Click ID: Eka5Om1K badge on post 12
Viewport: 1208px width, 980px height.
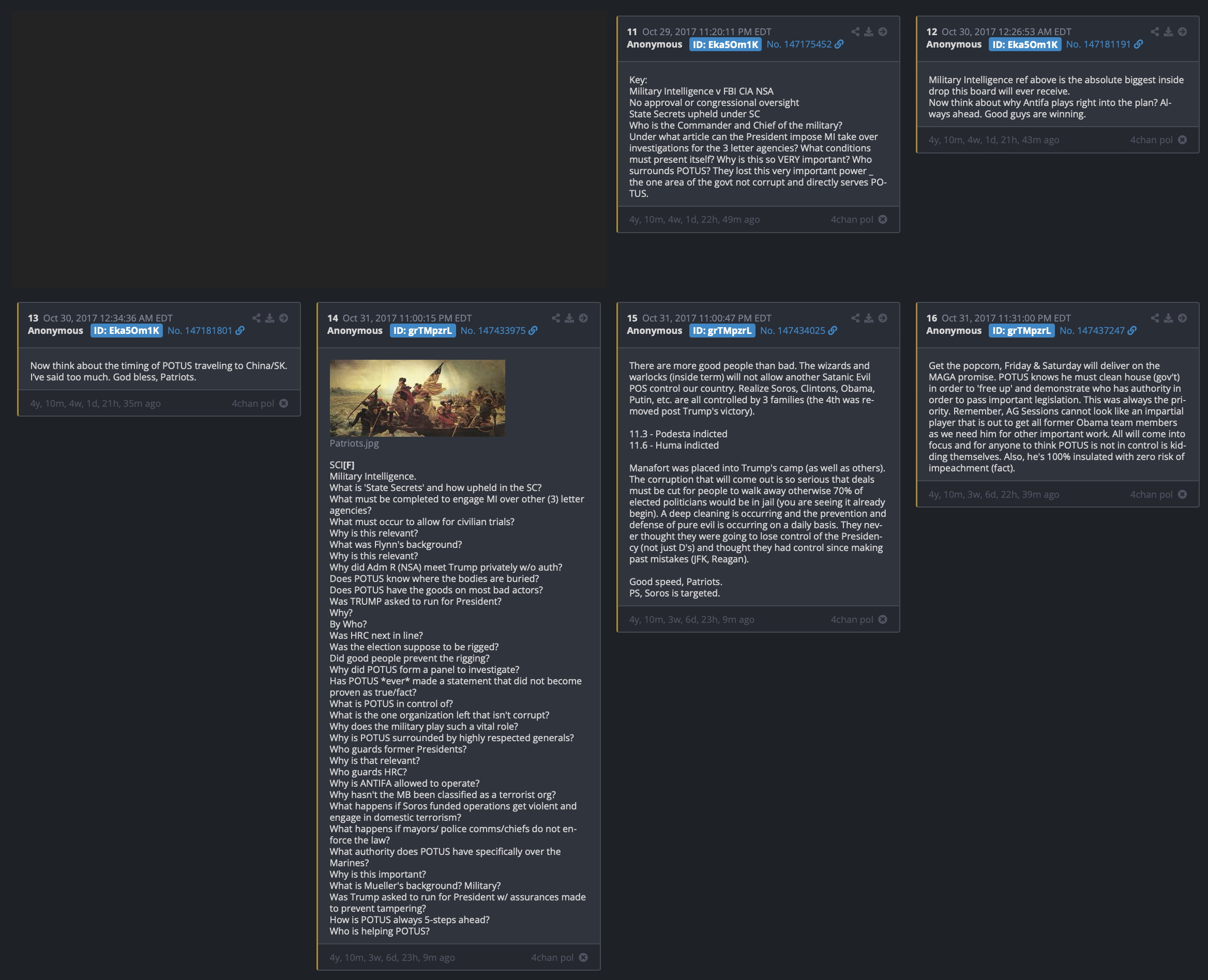tap(1024, 44)
